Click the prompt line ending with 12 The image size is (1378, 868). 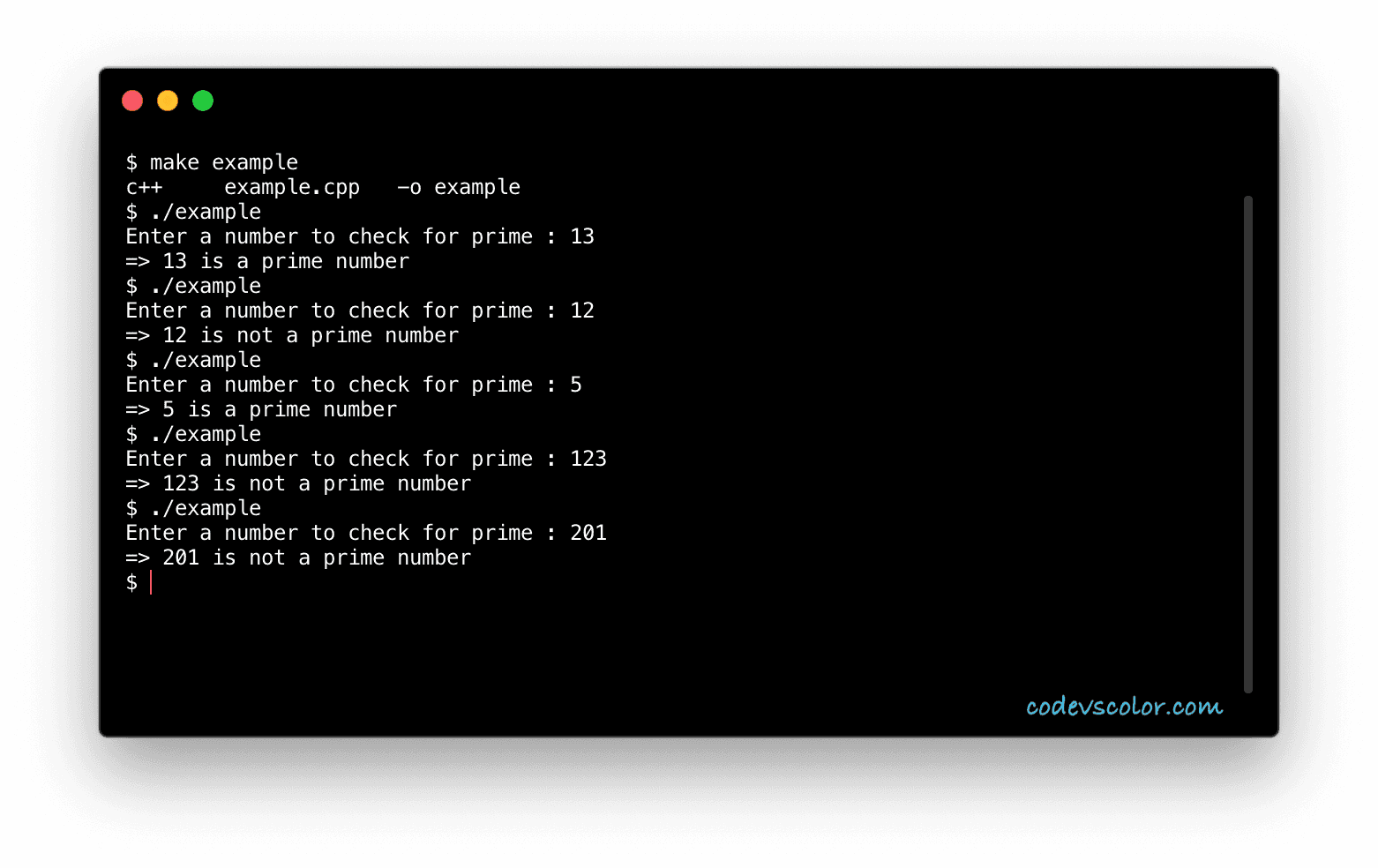point(360,311)
